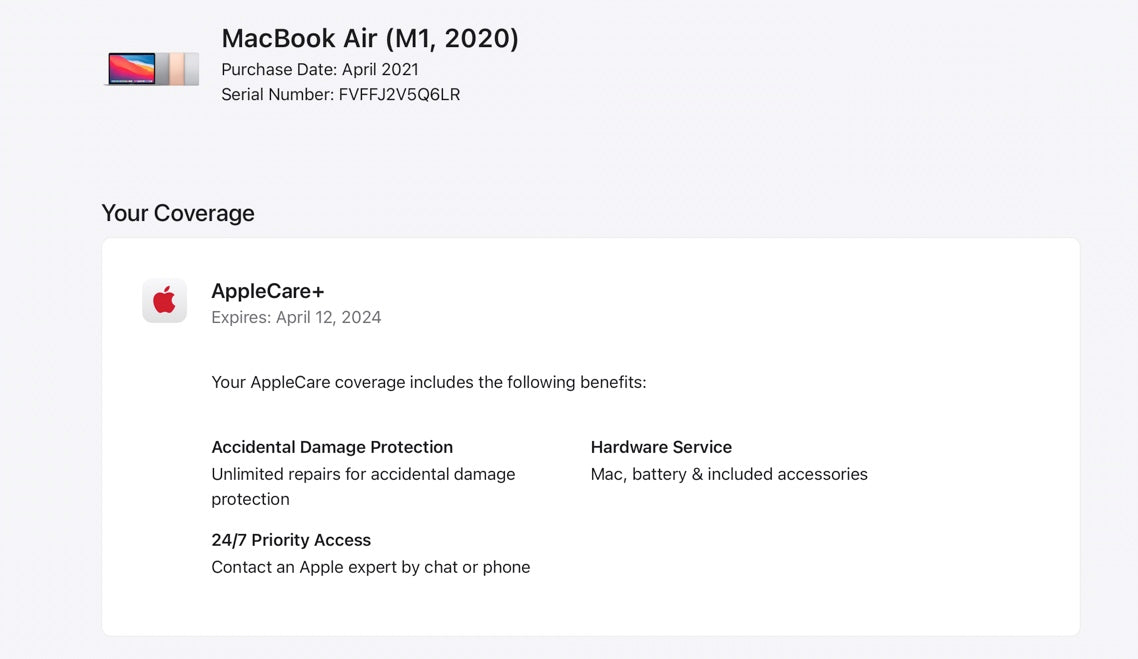Viewport: 1138px width, 659px height.
Task: Click the colorful MacBook screen in product image
Action: (x=132, y=69)
